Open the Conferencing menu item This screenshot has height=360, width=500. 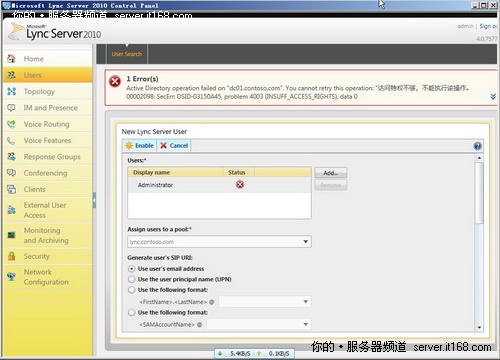click(45, 173)
